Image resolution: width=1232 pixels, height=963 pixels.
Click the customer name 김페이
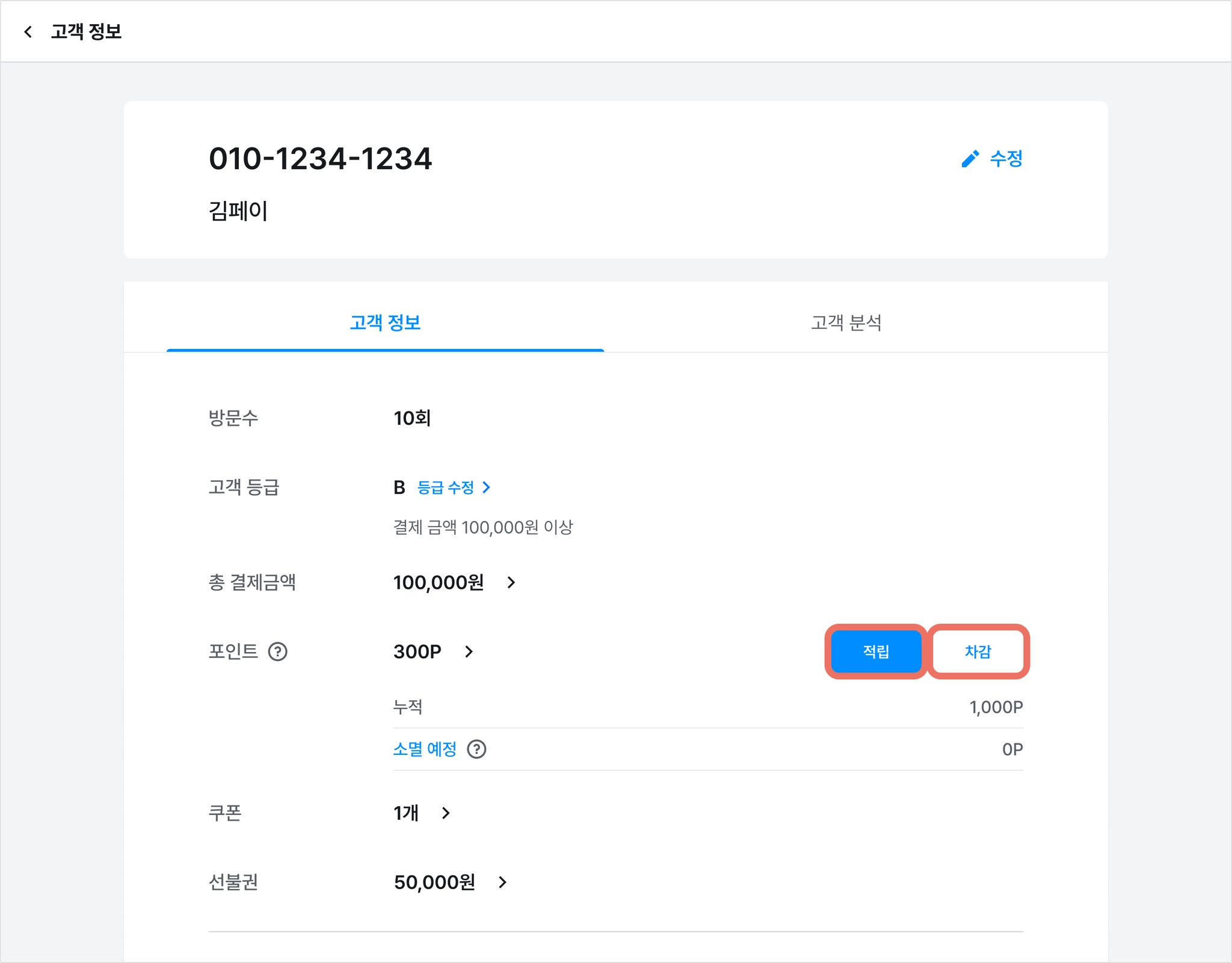pyautogui.click(x=238, y=211)
